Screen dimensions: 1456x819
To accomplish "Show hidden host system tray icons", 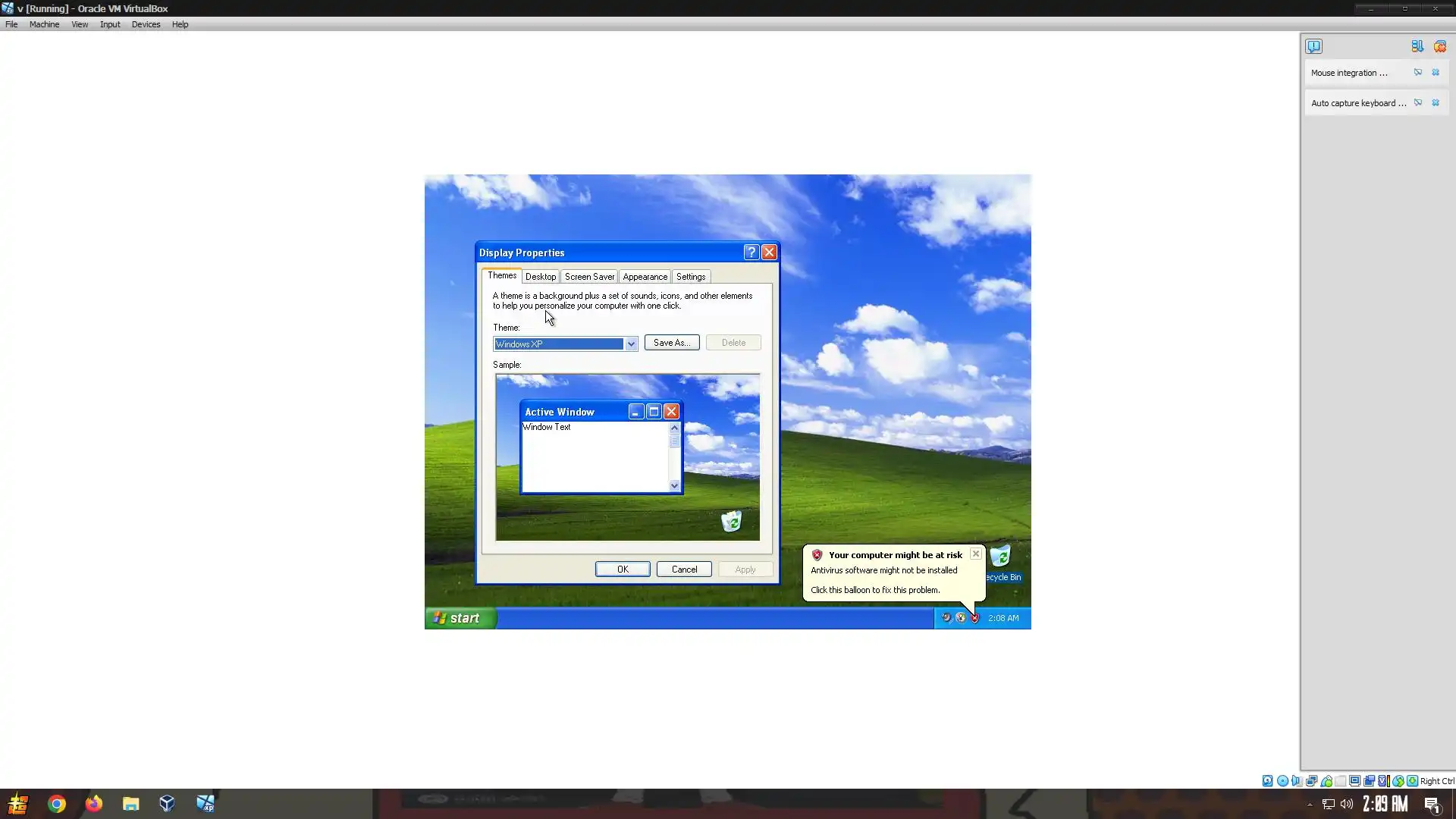I will (x=1310, y=805).
